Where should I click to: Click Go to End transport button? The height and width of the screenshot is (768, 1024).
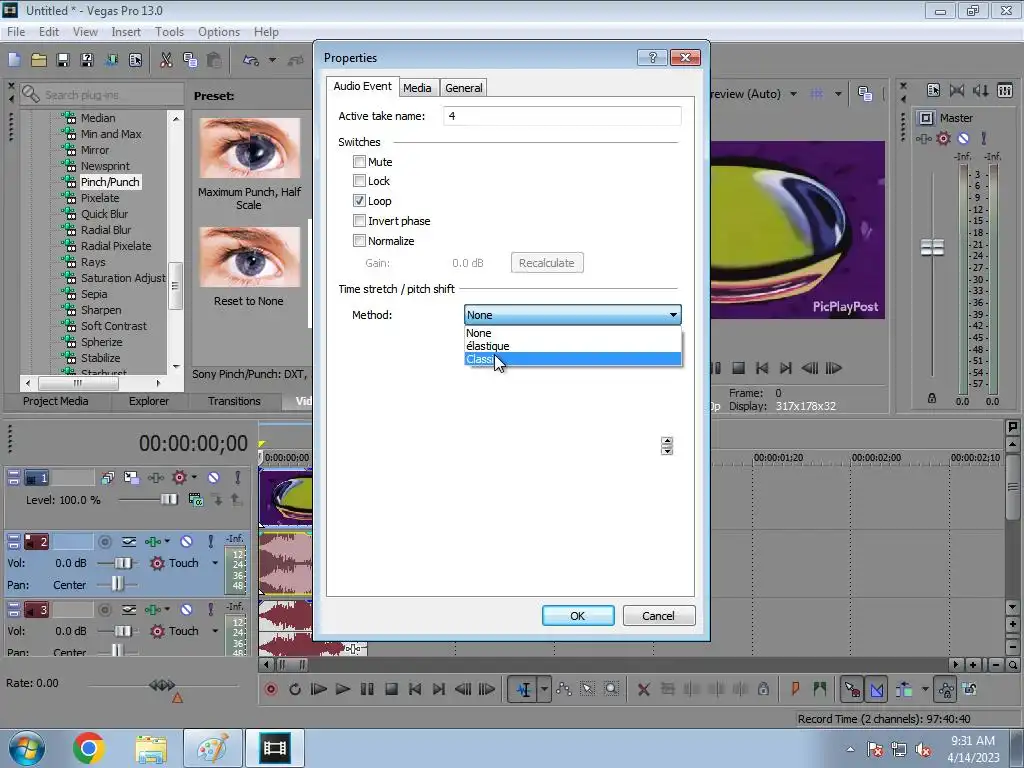[x=439, y=689]
